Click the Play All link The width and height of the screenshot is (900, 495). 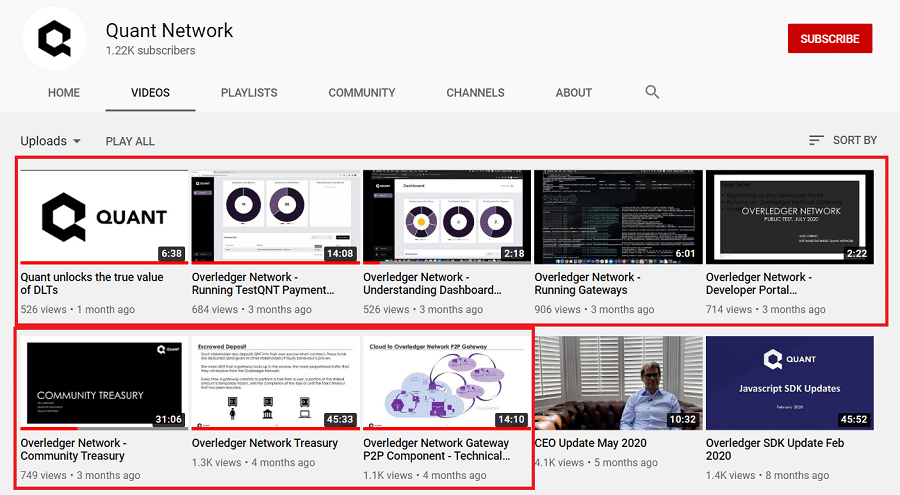coord(130,141)
